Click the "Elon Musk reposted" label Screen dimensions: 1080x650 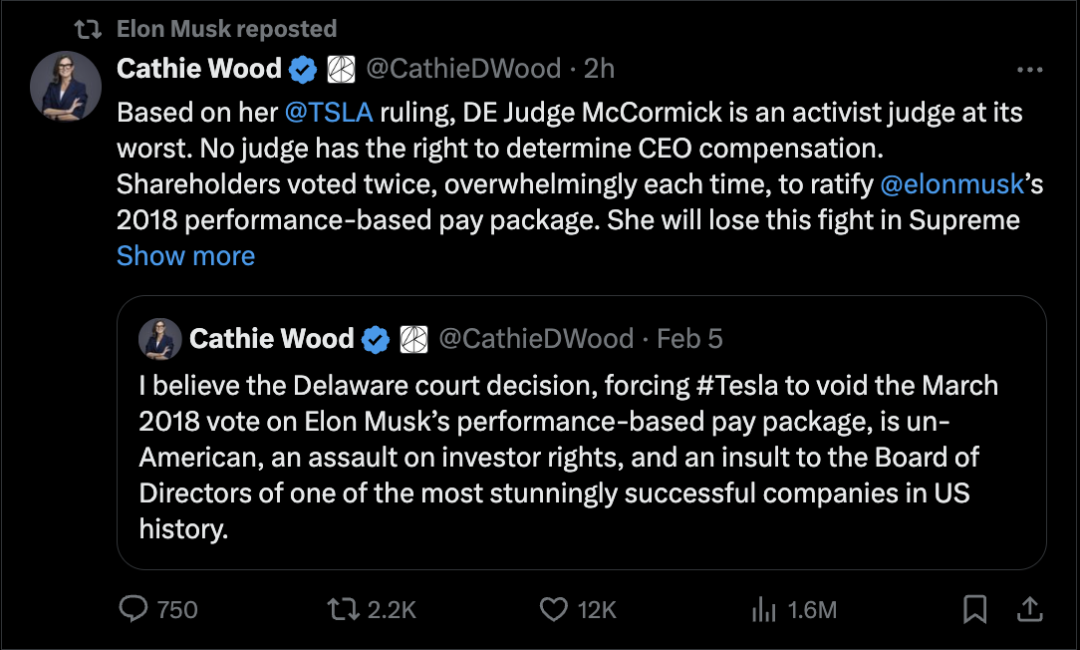click(x=226, y=28)
